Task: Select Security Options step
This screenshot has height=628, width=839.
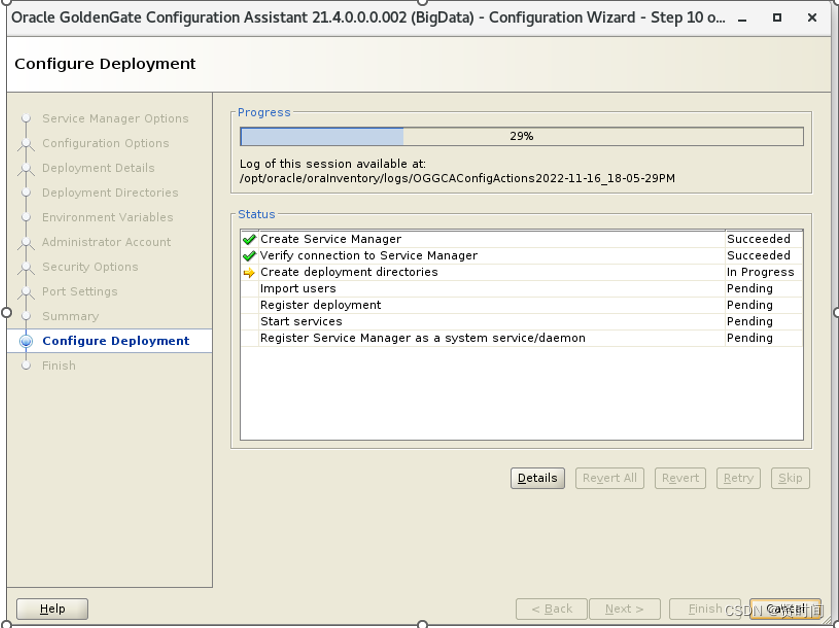Action: click(x=90, y=266)
